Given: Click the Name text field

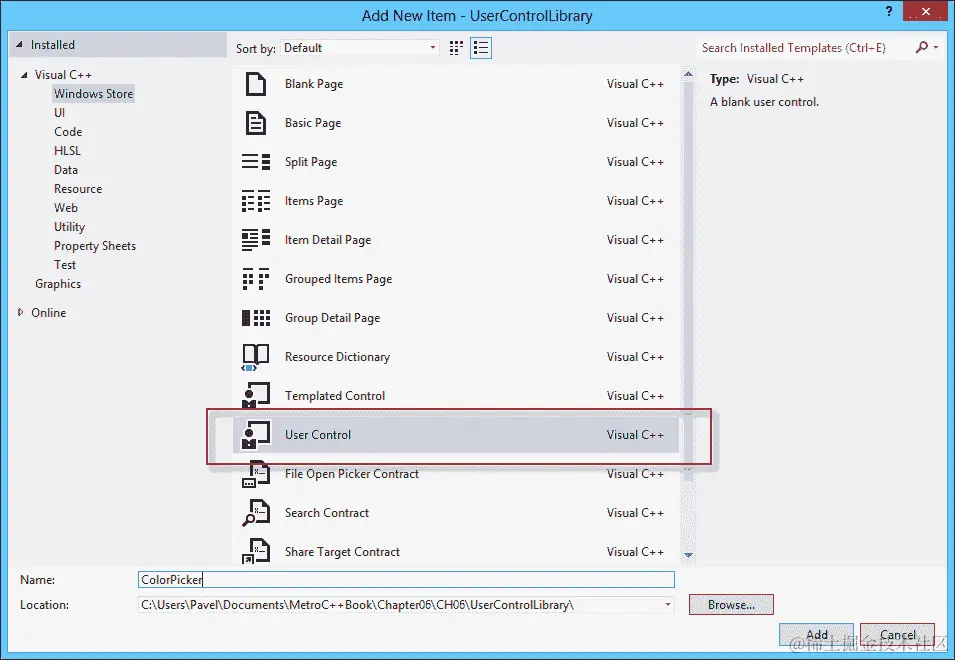Looking at the screenshot, I should click(406, 580).
